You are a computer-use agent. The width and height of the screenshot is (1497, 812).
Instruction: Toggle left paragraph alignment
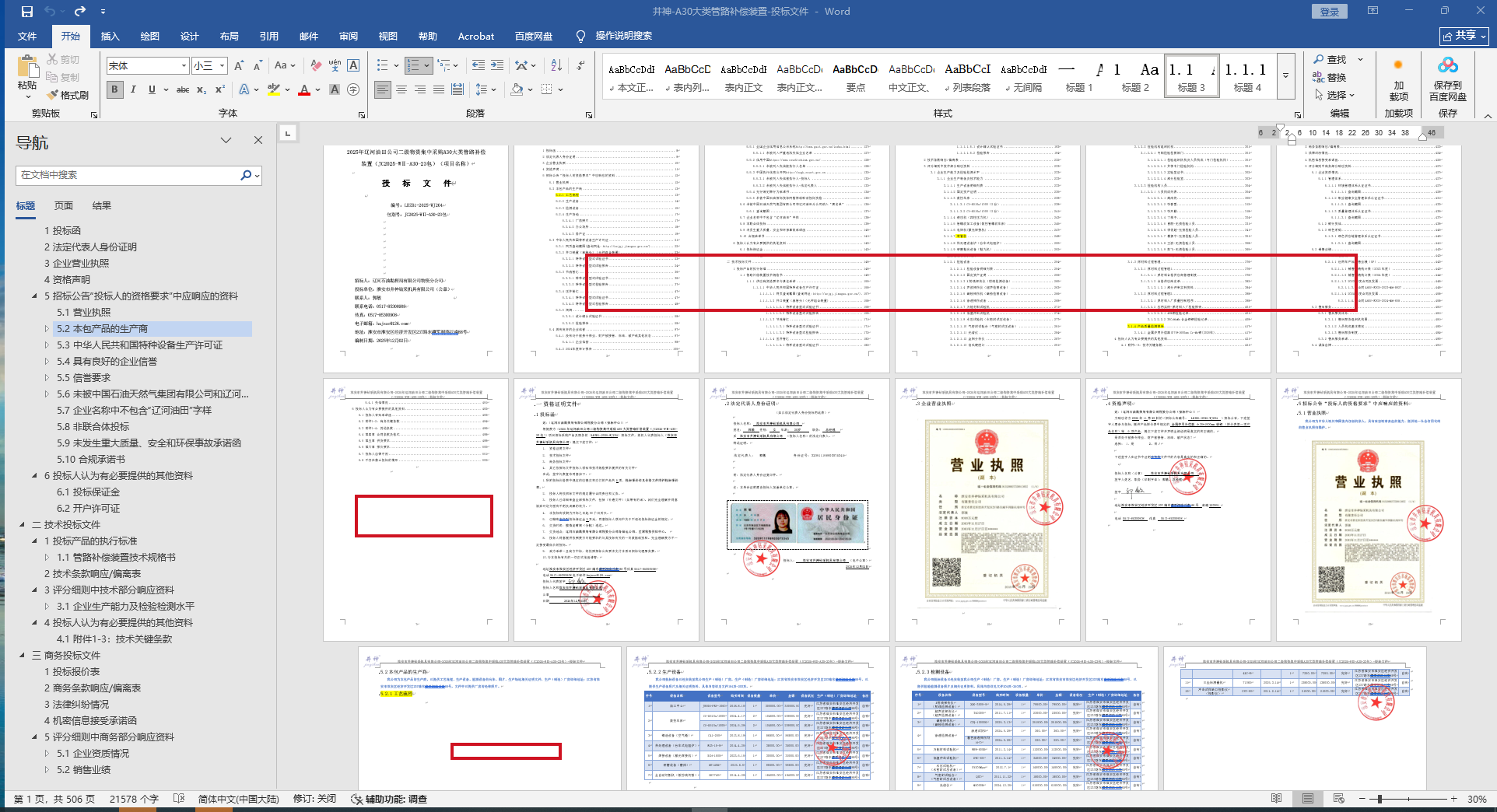[x=383, y=89]
